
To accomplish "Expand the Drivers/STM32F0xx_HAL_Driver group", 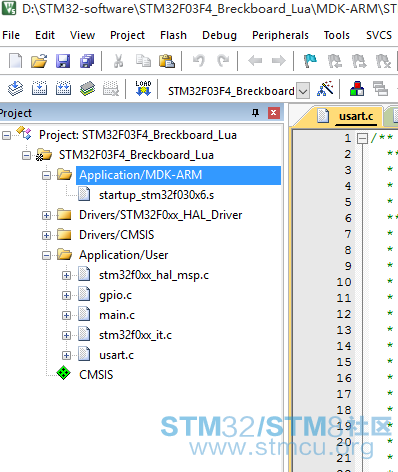I will 46,215.
